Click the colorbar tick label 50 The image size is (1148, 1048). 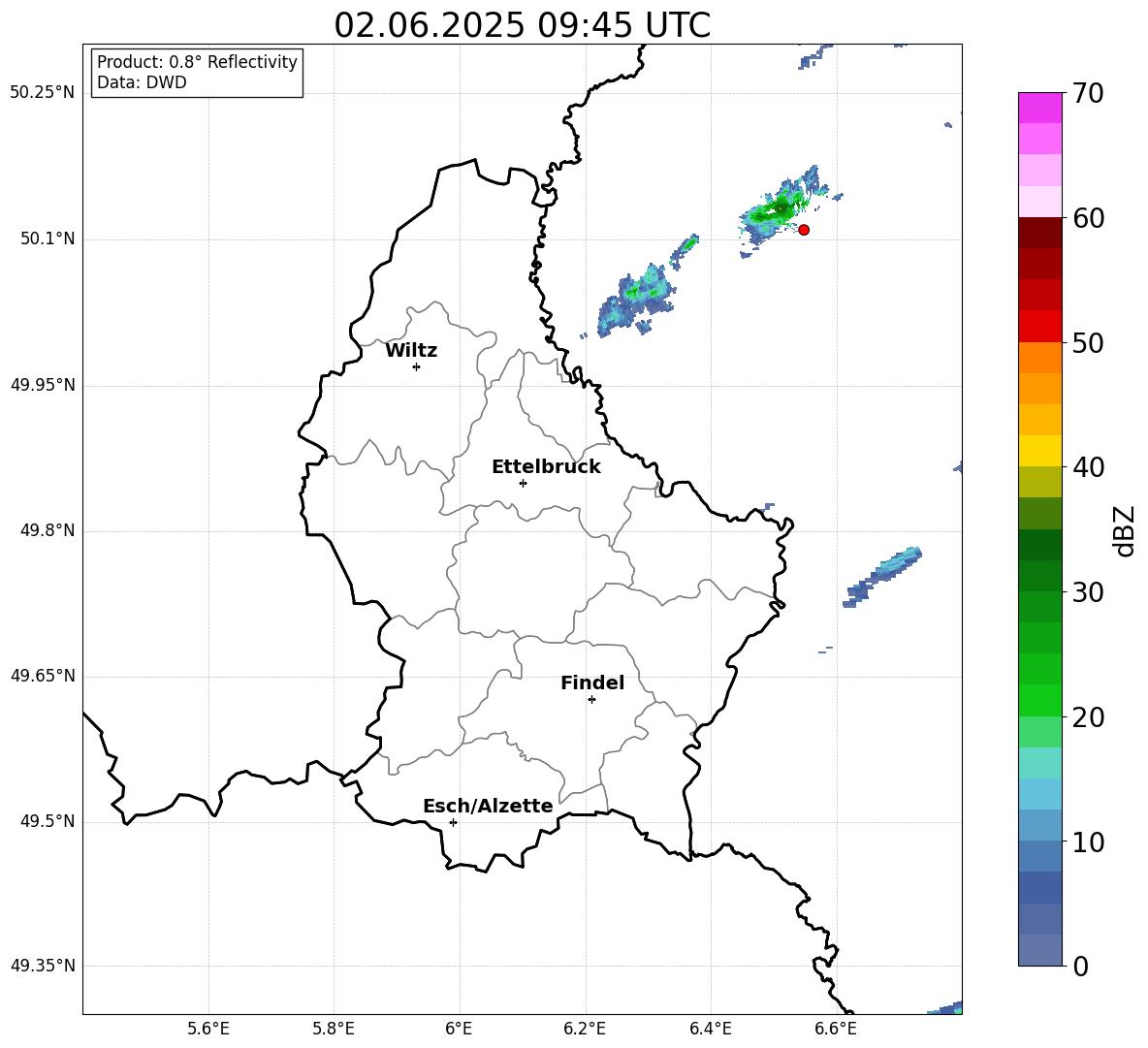click(x=1088, y=342)
